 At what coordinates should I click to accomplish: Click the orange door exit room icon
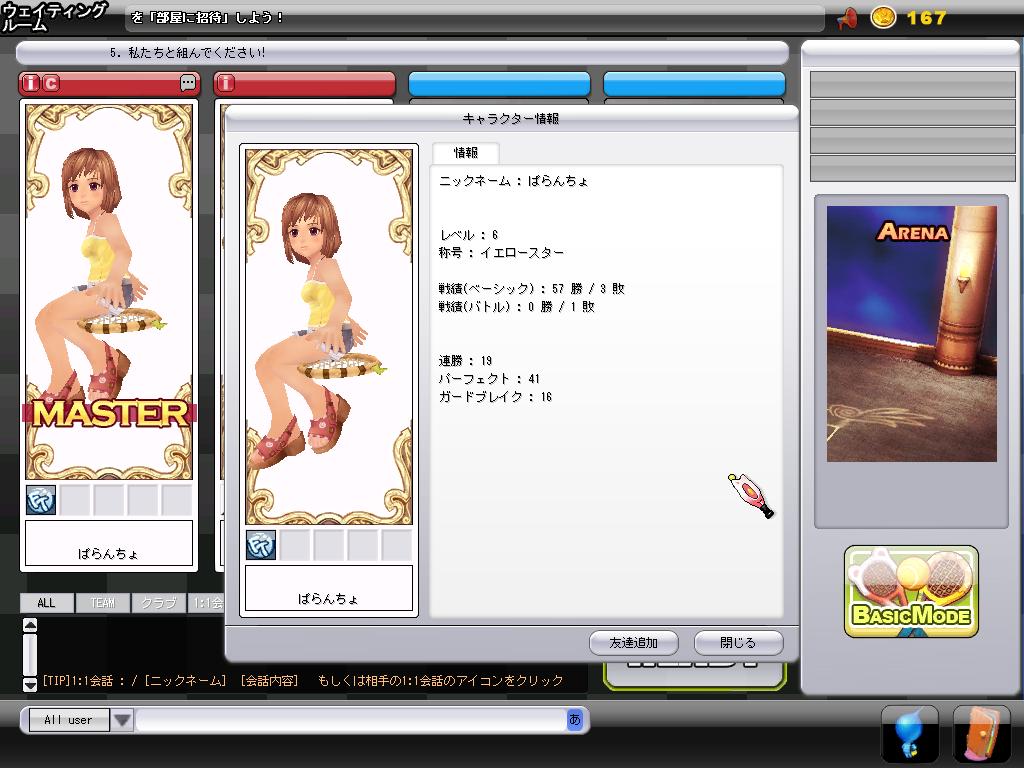pyautogui.click(x=981, y=735)
